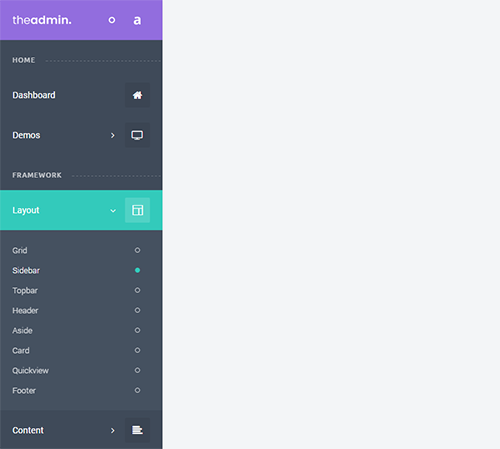Screen dimensions: 500x449
Task: Click the Dashboard menu label
Action: [x=34, y=95]
